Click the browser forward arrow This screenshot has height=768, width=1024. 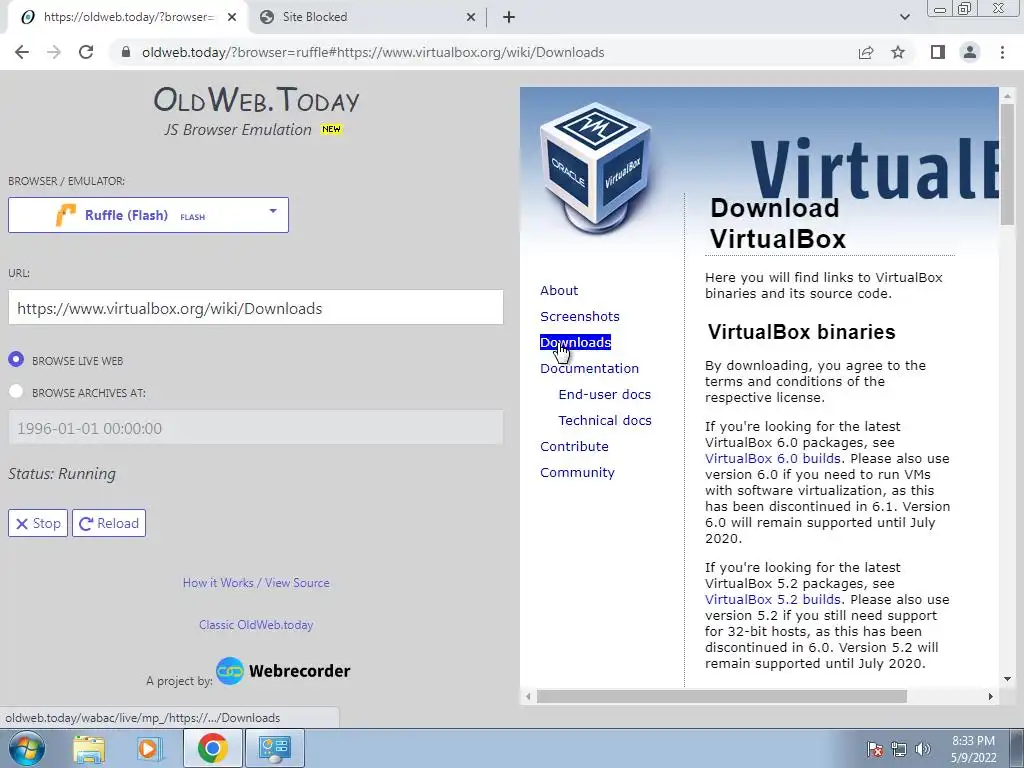[54, 52]
